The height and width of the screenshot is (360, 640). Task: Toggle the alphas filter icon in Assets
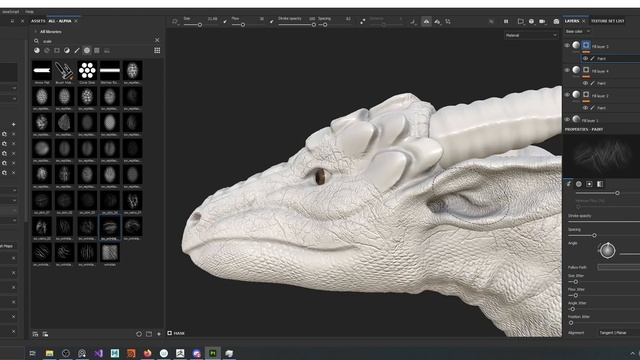coord(87,50)
